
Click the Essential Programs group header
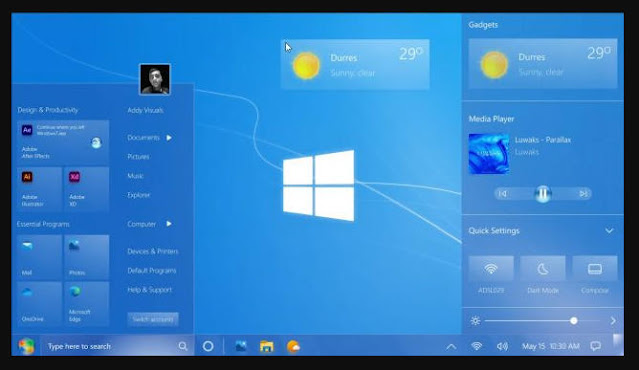[x=43, y=224]
